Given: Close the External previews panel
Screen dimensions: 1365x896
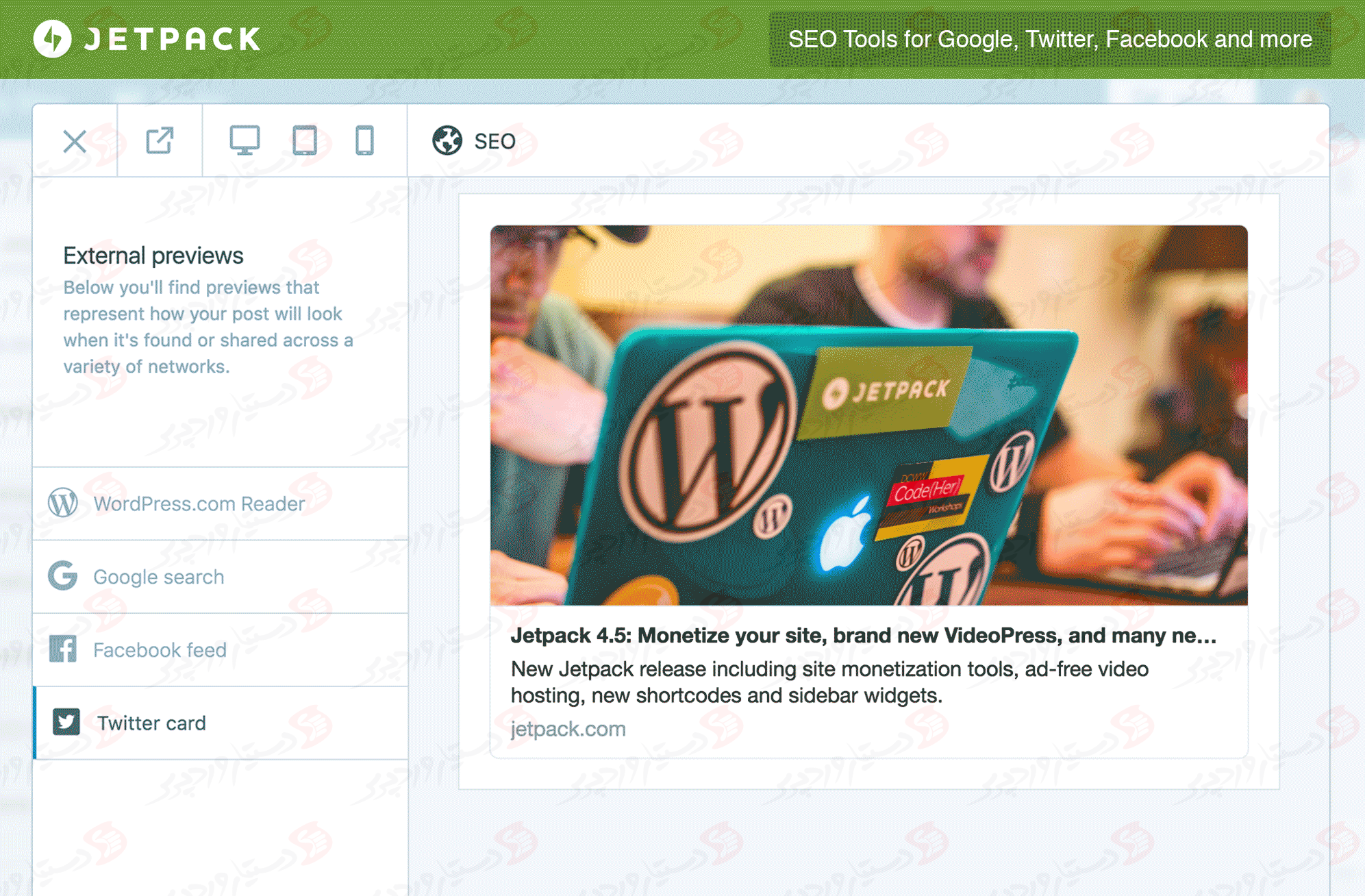Looking at the screenshot, I should coord(75,141).
